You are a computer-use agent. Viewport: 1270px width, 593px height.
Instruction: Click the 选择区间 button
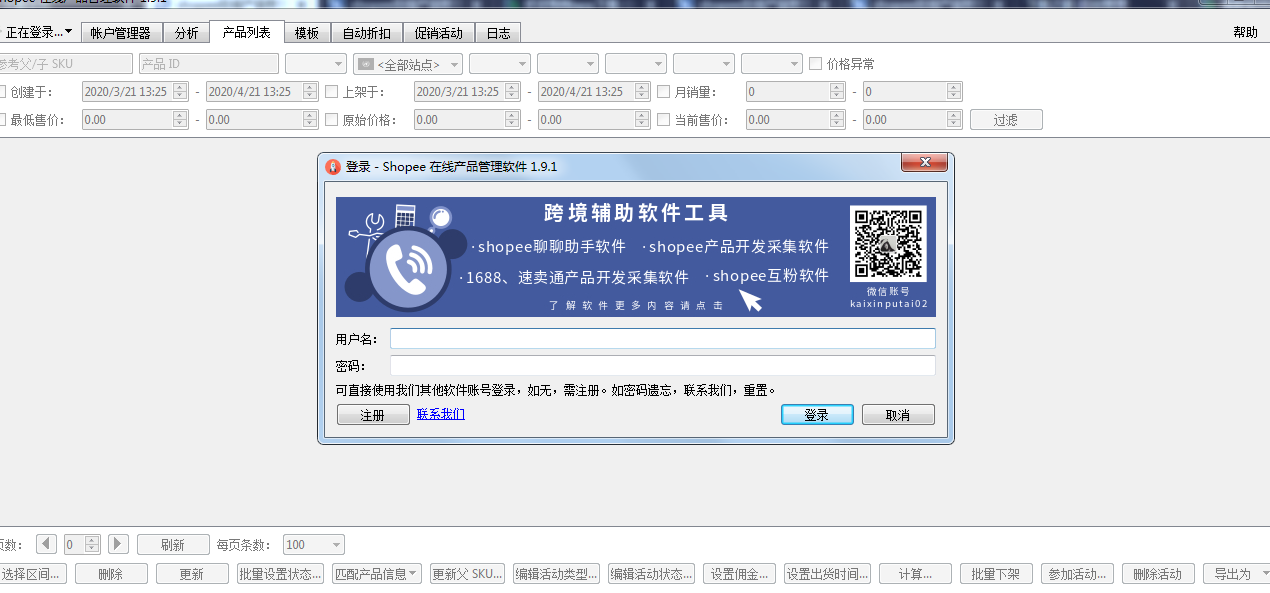pyautogui.click(x=33, y=574)
